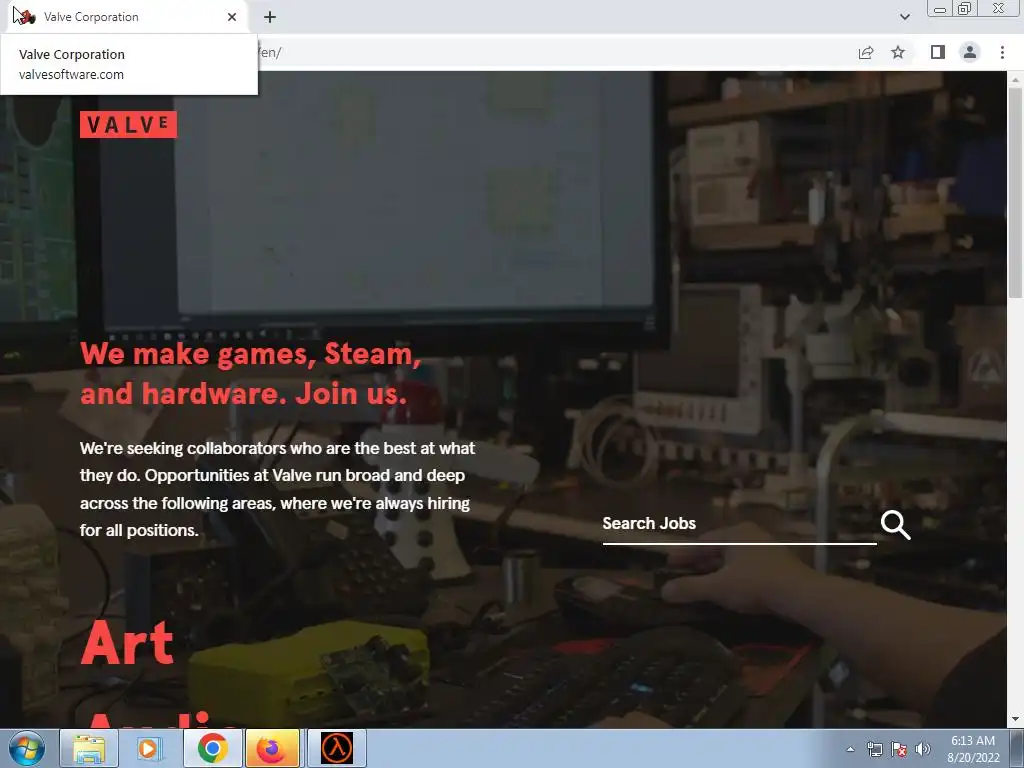Image resolution: width=1024 pixels, height=768 pixels.
Task: Click the volume speaker tray icon
Action: coord(923,749)
